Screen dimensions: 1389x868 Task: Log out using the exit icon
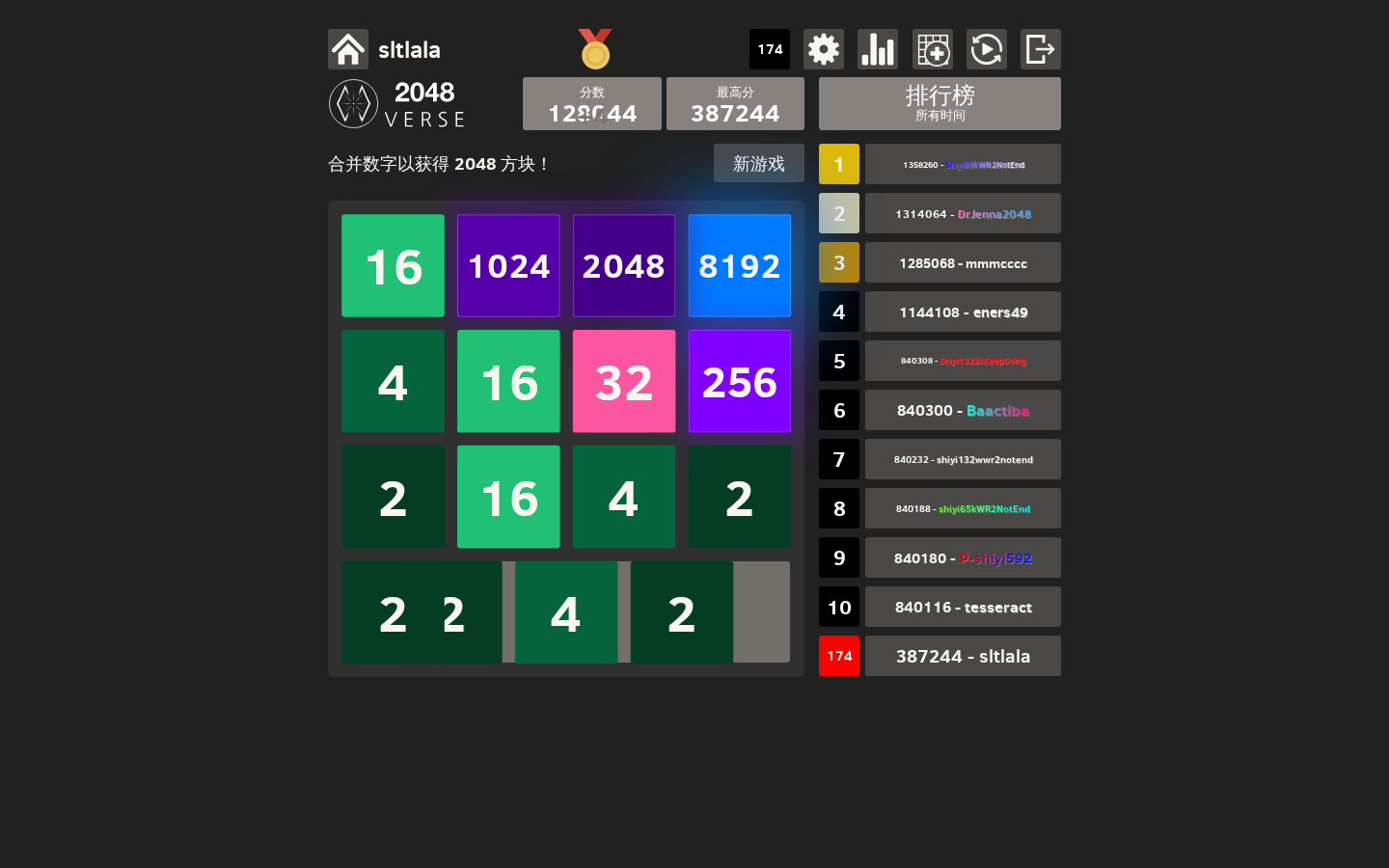point(1041,49)
